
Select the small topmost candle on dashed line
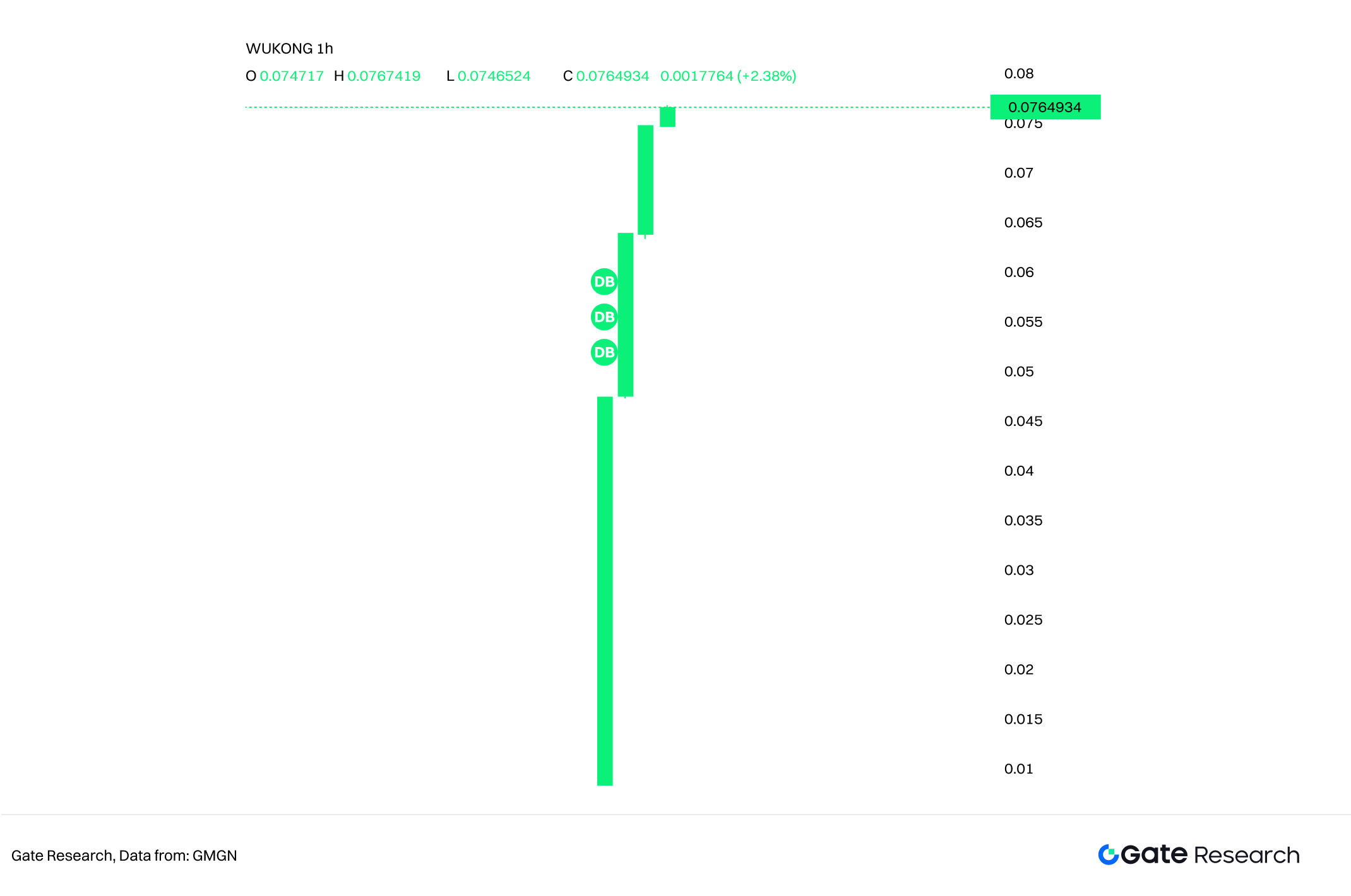click(x=667, y=117)
